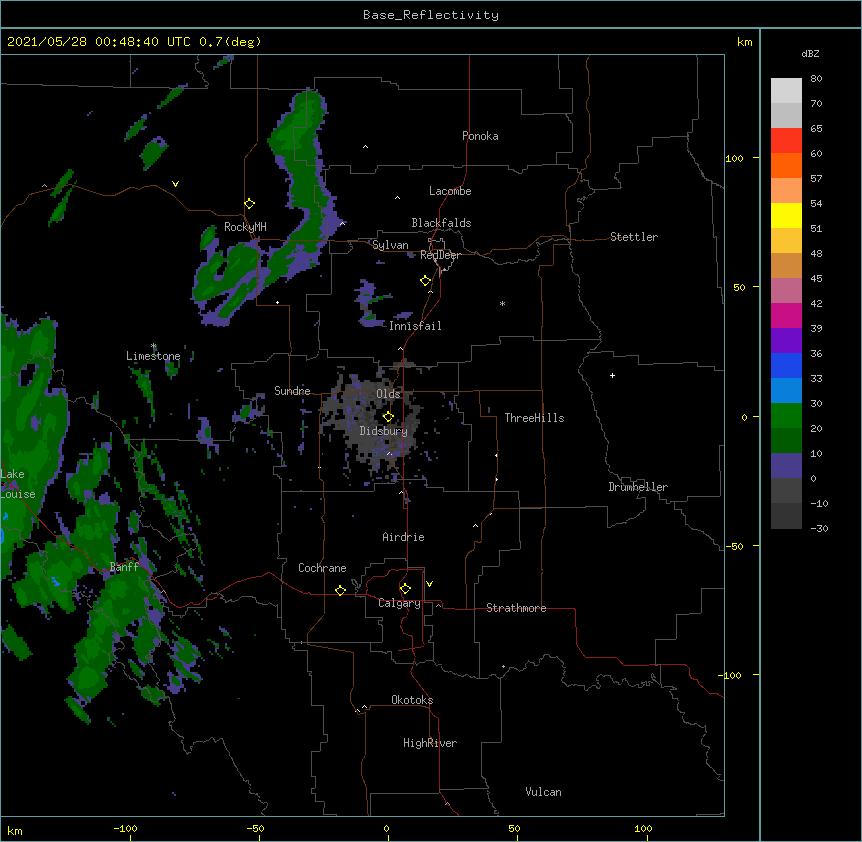Screen dimensions: 862x842
Task: Select the purple swatch in the dBZ legend
Action: click(786, 341)
